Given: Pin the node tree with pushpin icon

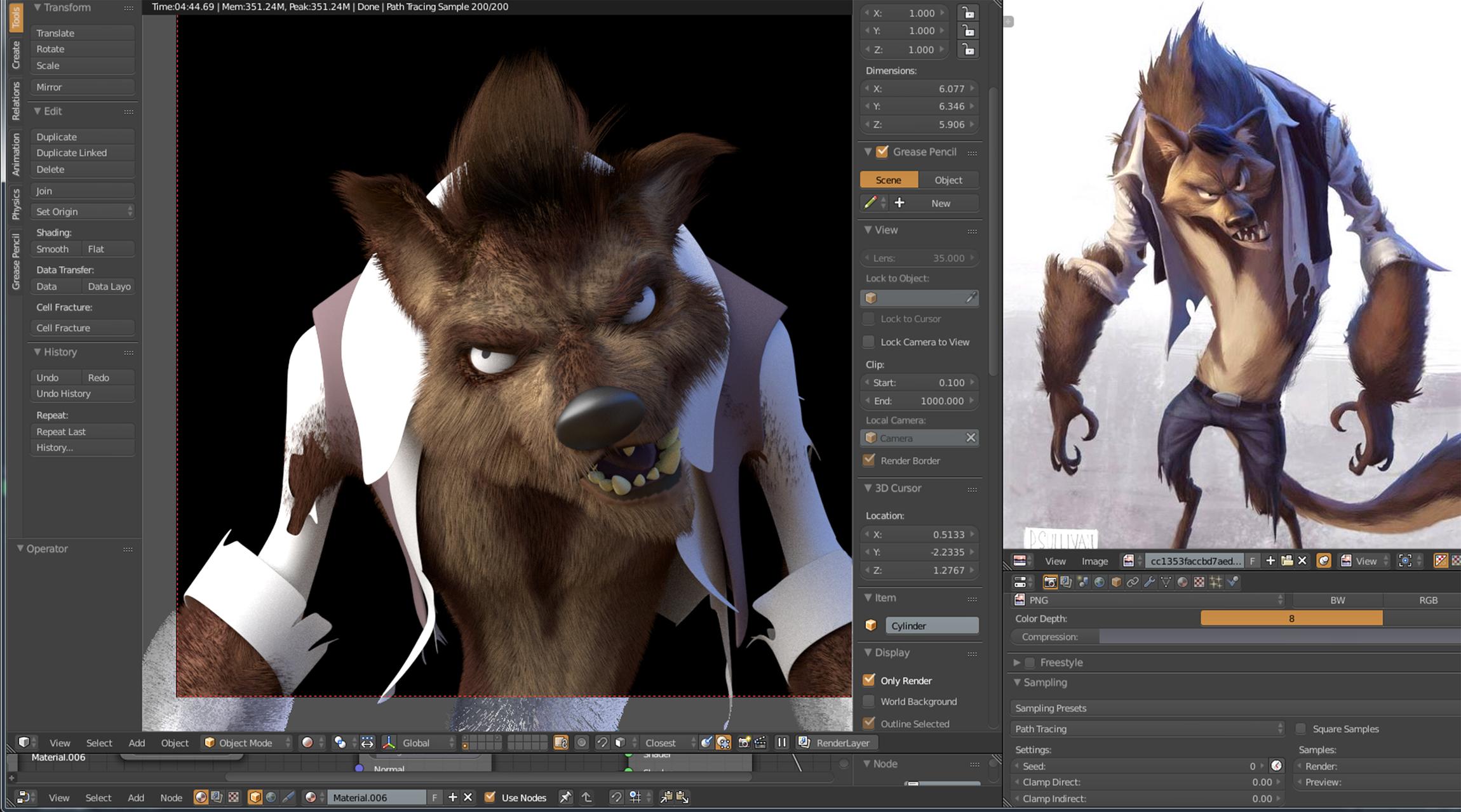Looking at the screenshot, I should 565,797.
